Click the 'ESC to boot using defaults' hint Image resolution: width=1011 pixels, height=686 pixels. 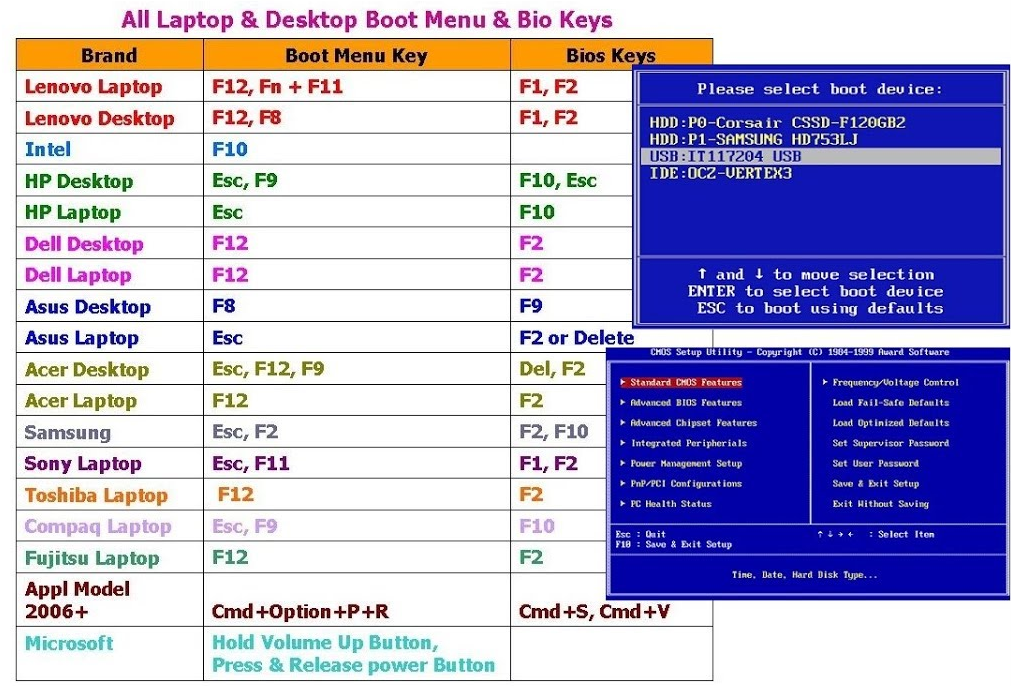point(820,308)
